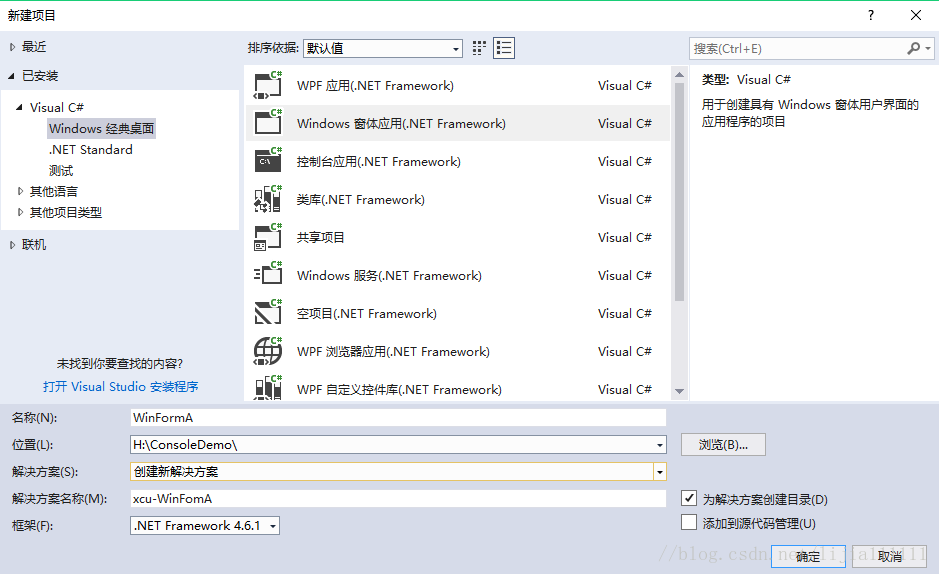Click the Windows 服务 template icon

pos(268,275)
